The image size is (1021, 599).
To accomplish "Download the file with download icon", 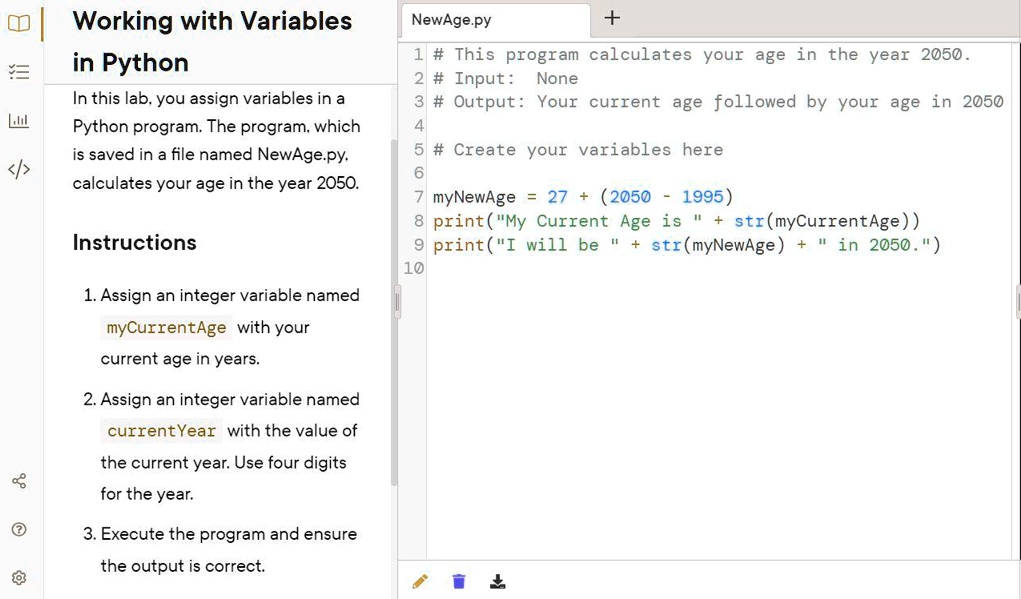I will click(497, 581).
